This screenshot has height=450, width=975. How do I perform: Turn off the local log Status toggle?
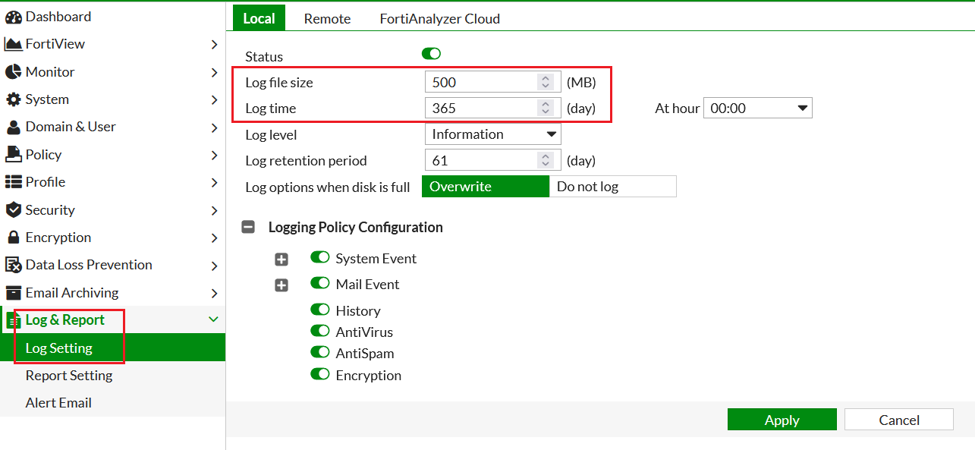tap(431, 54)
